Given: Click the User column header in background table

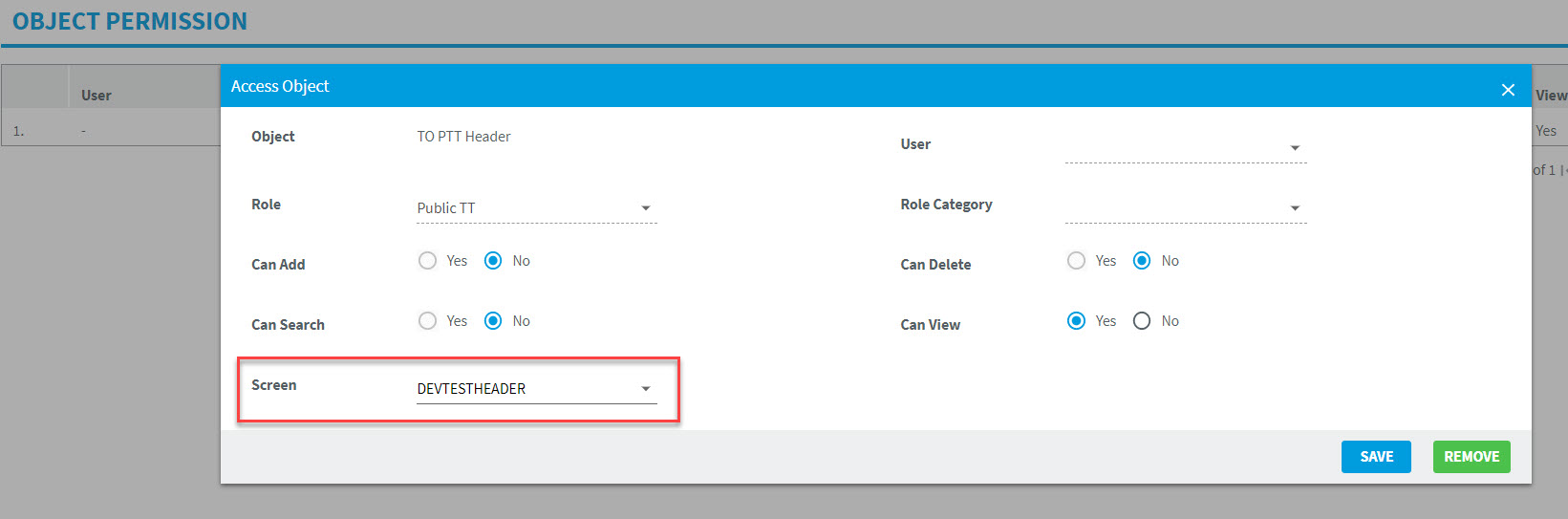Looking at the screenshot, I should coord(97,96).
